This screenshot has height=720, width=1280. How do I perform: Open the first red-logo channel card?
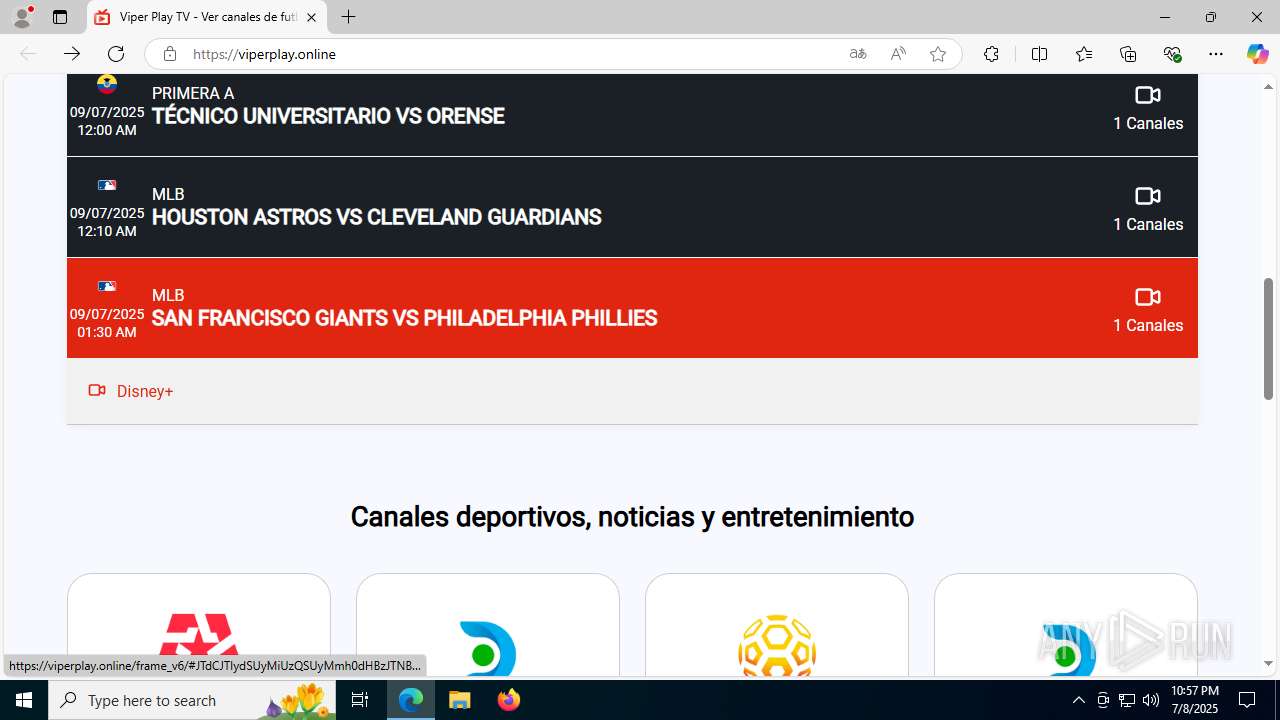(x=199, y=624)
